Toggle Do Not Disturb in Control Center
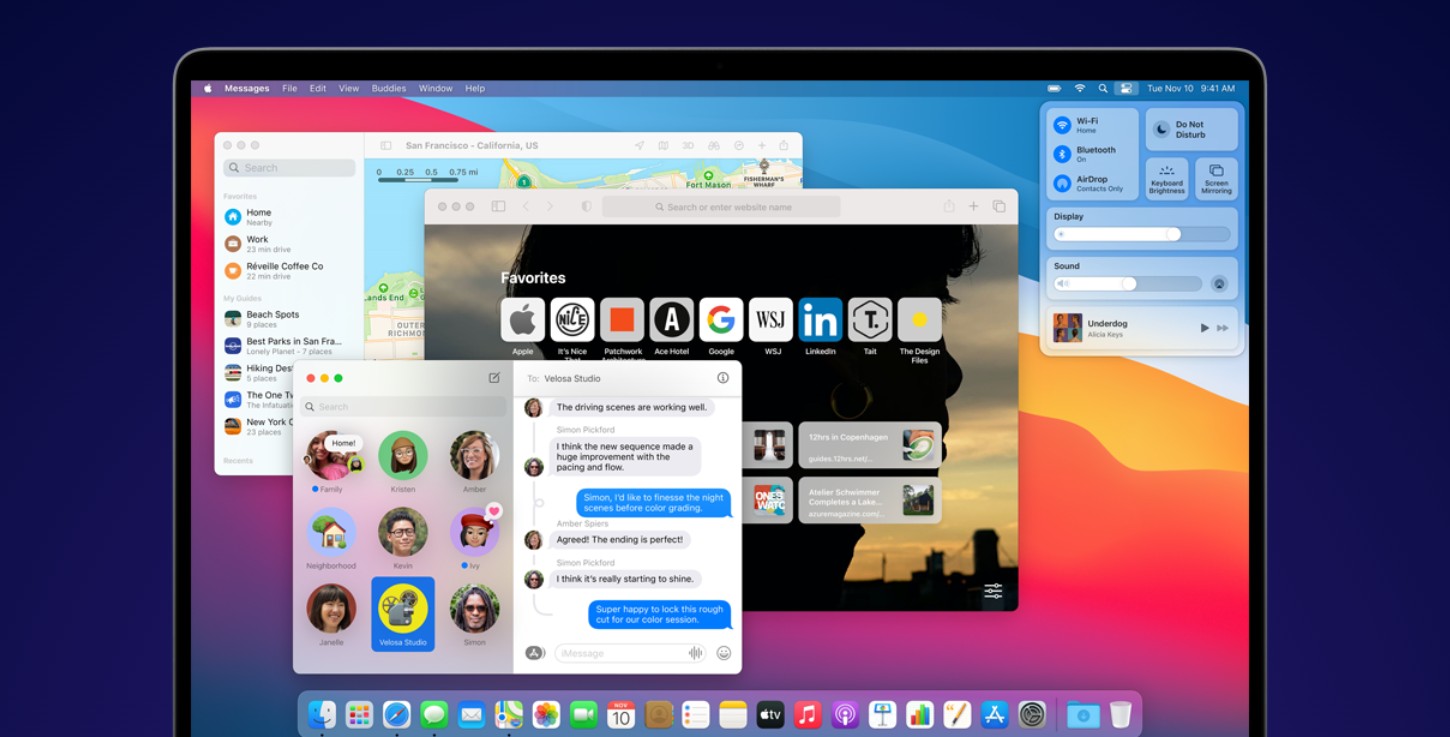The width and height of the screenshot is (1450, 737). [x=1191, y=128]
